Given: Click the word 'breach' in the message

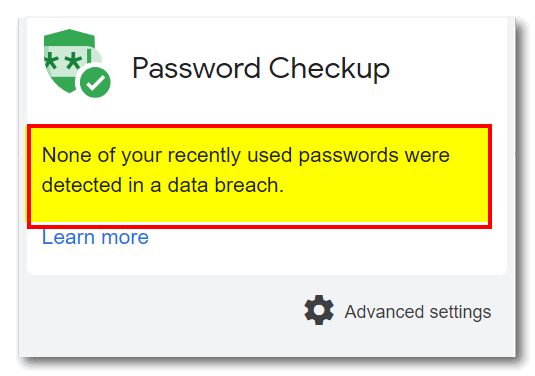Looking at the screenshot, I should coord(249,185).
